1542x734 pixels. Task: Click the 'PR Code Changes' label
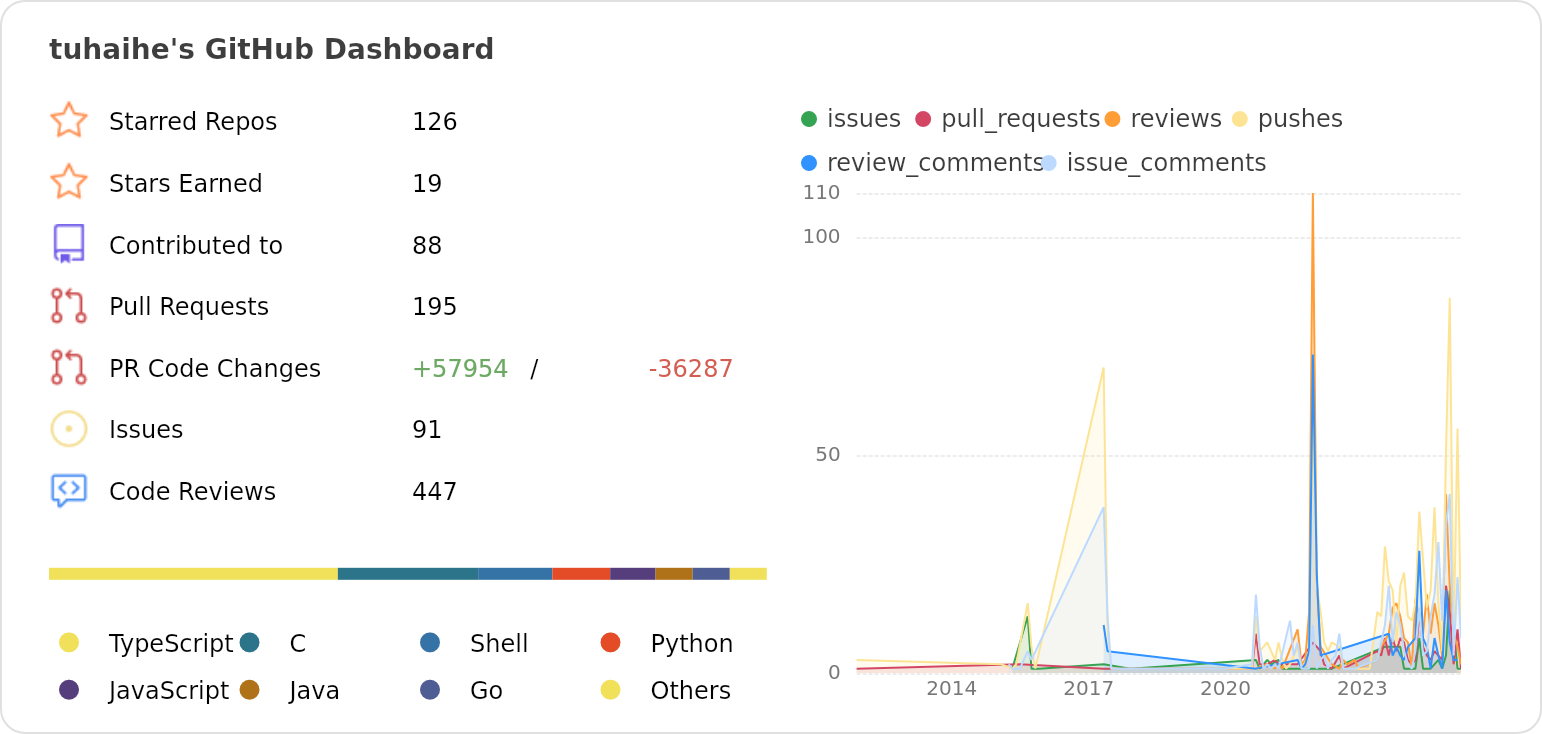[x=215, y=368]
